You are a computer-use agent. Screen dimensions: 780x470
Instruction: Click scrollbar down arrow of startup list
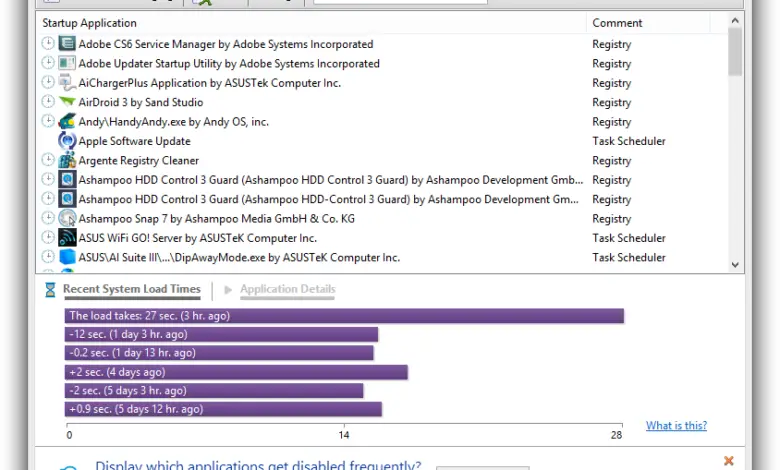[x=735, y=265]
